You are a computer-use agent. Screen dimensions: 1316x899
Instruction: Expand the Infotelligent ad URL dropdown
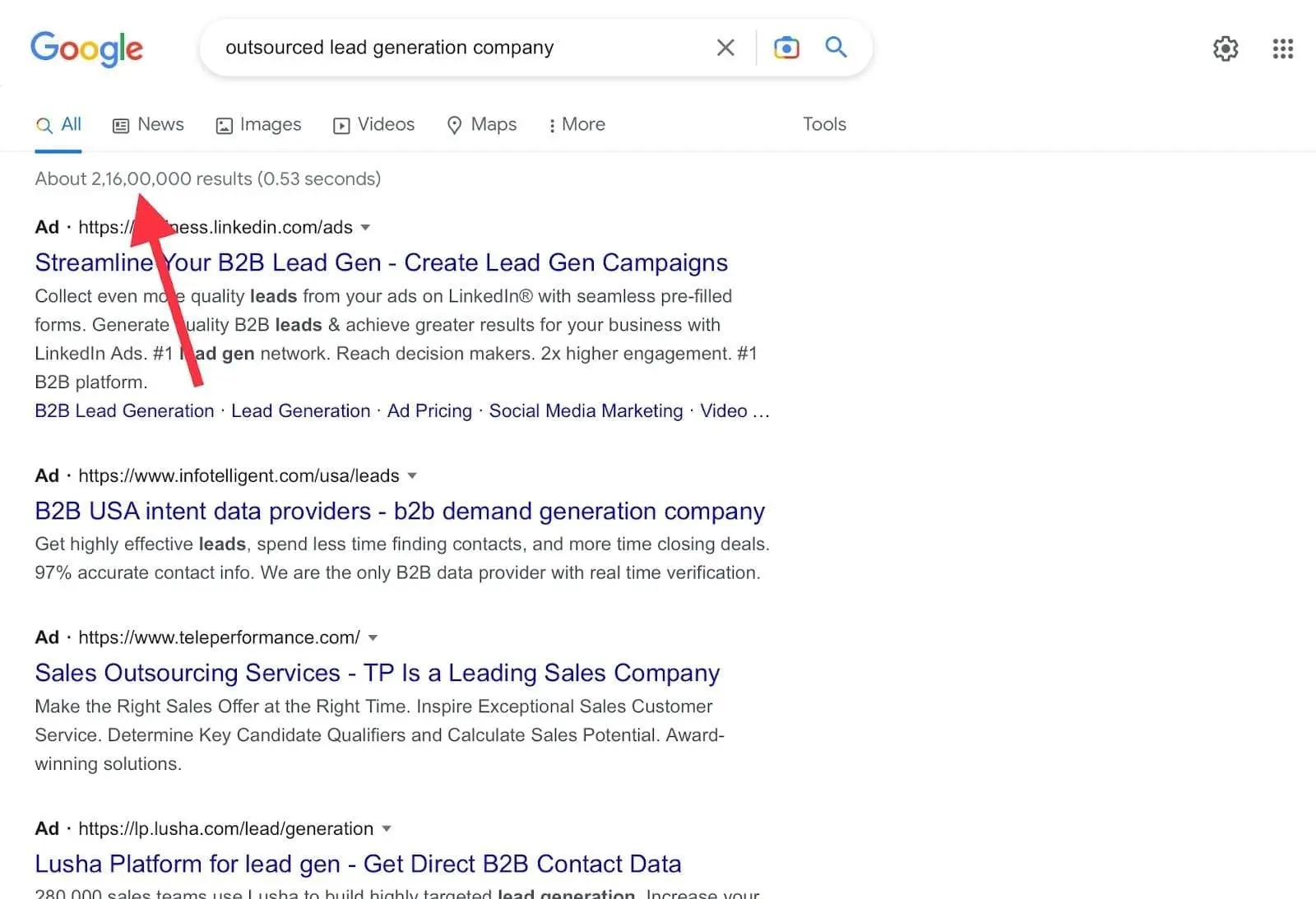tap(411, 475)
